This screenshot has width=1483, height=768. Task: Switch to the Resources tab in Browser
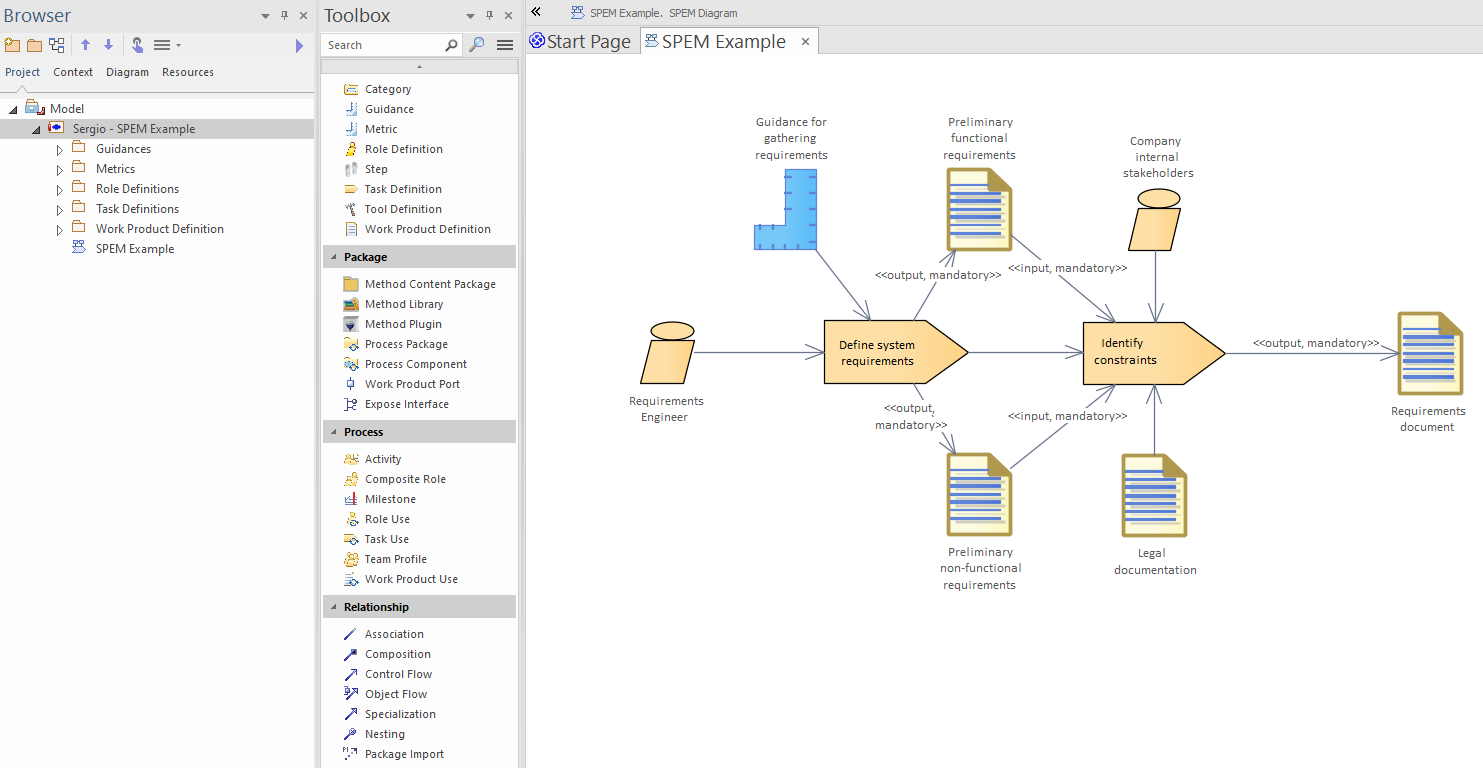point(187,71)
